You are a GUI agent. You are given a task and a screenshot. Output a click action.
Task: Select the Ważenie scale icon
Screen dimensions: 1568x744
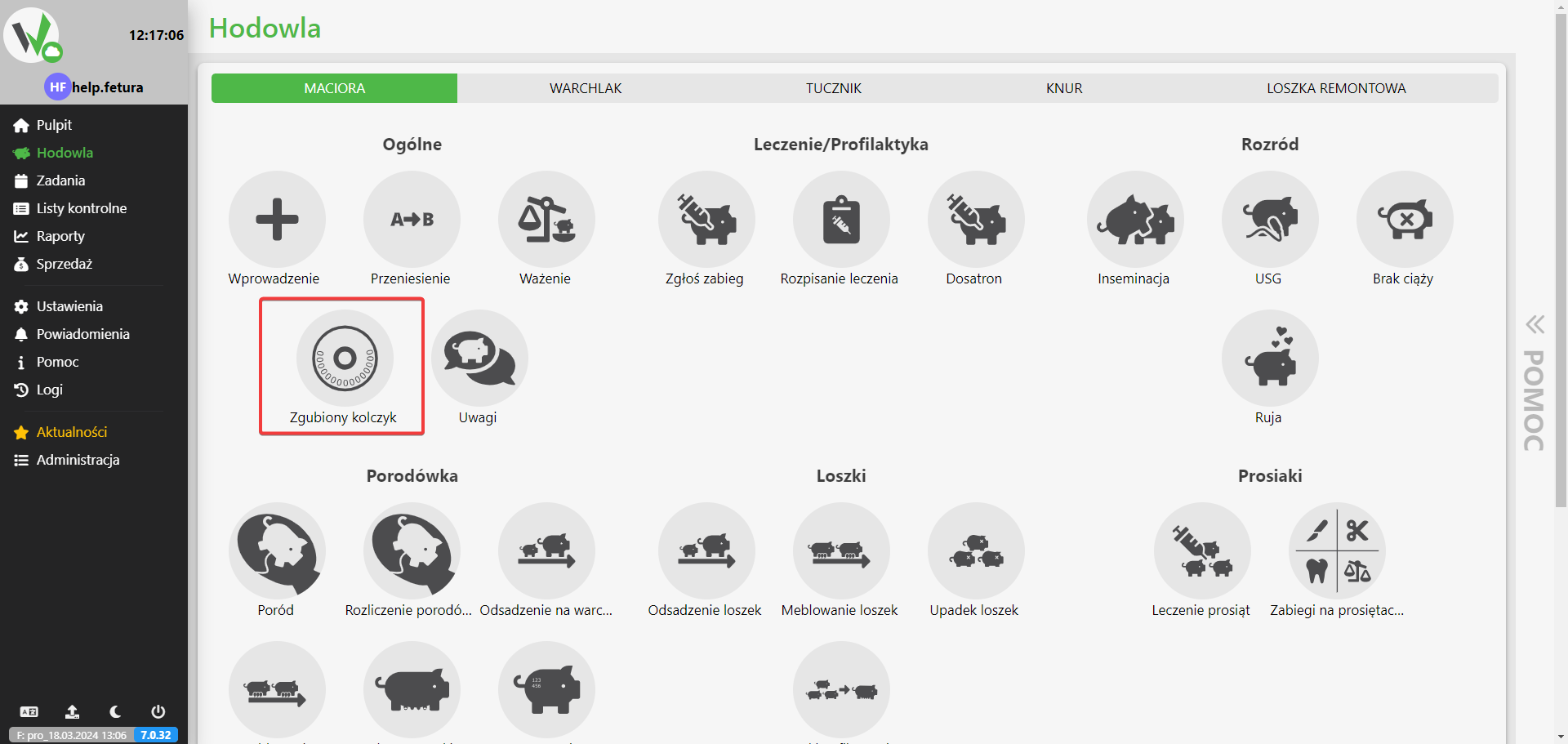546,220
